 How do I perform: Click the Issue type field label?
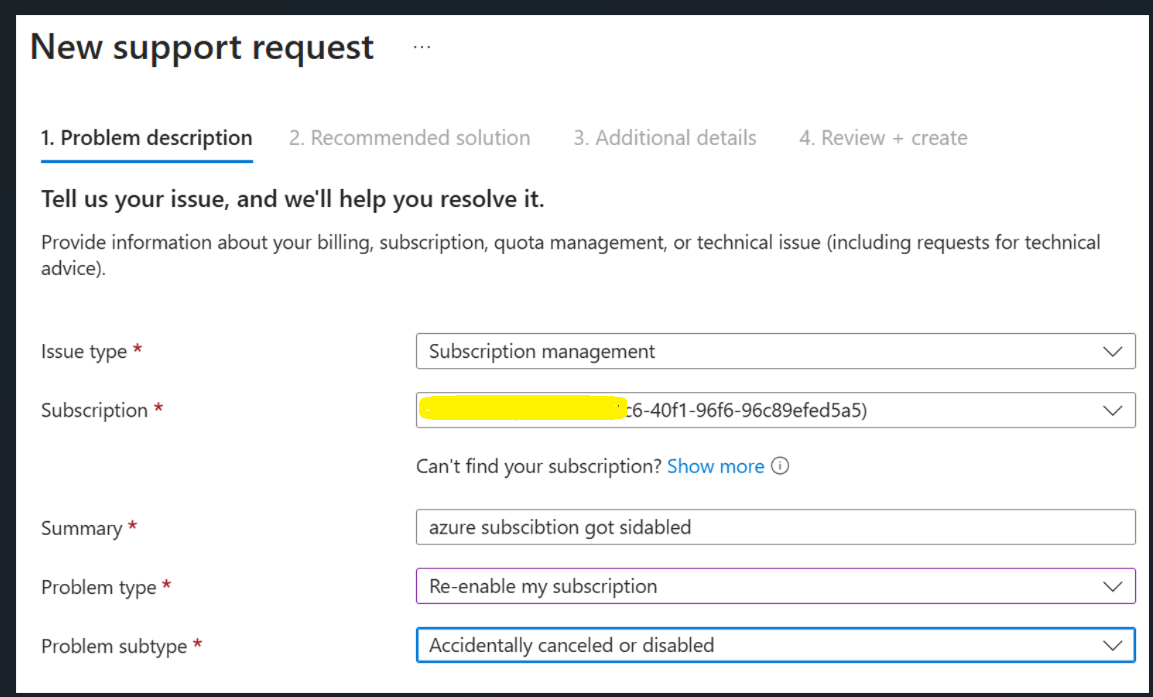(84, 352)
